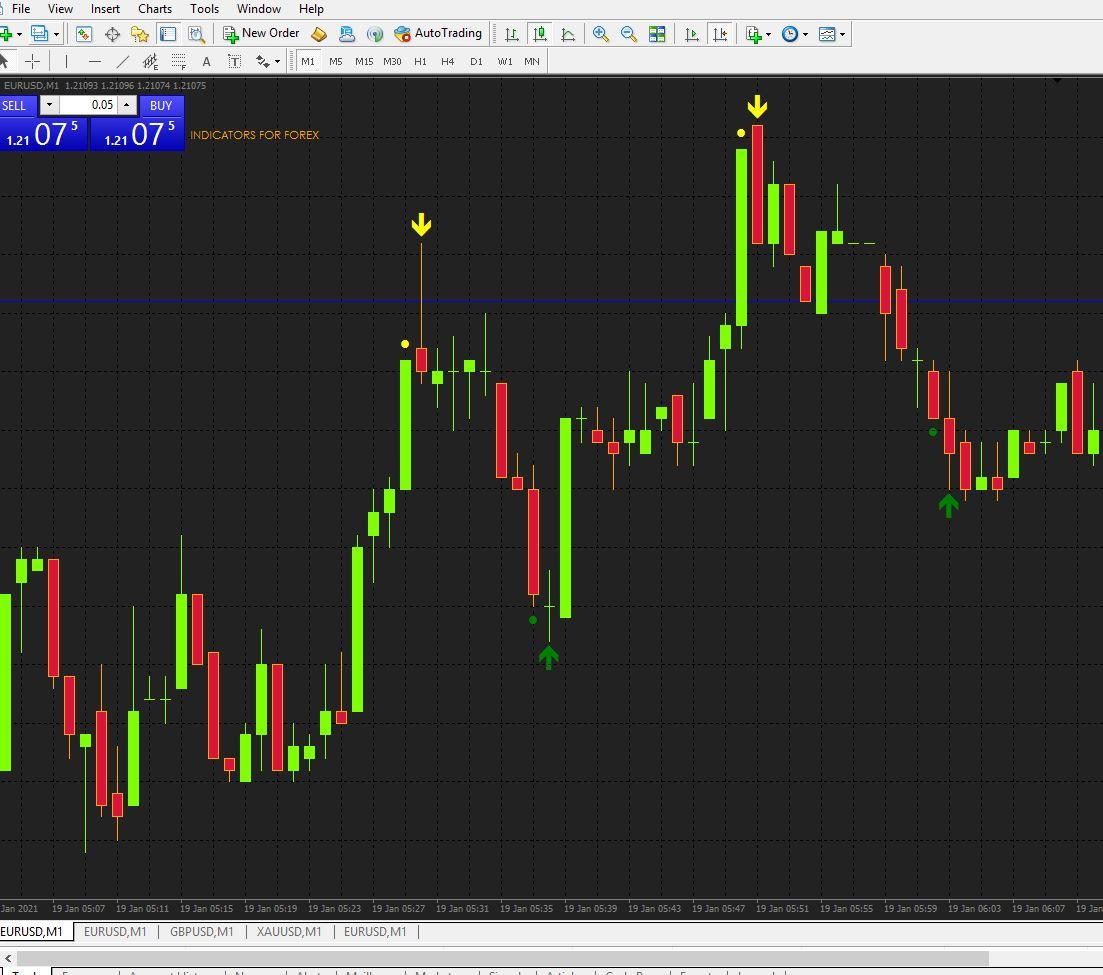Zoom in on the chart
Screen dimensions: 1103x975
pyautogui.click(x=599, y=33)
